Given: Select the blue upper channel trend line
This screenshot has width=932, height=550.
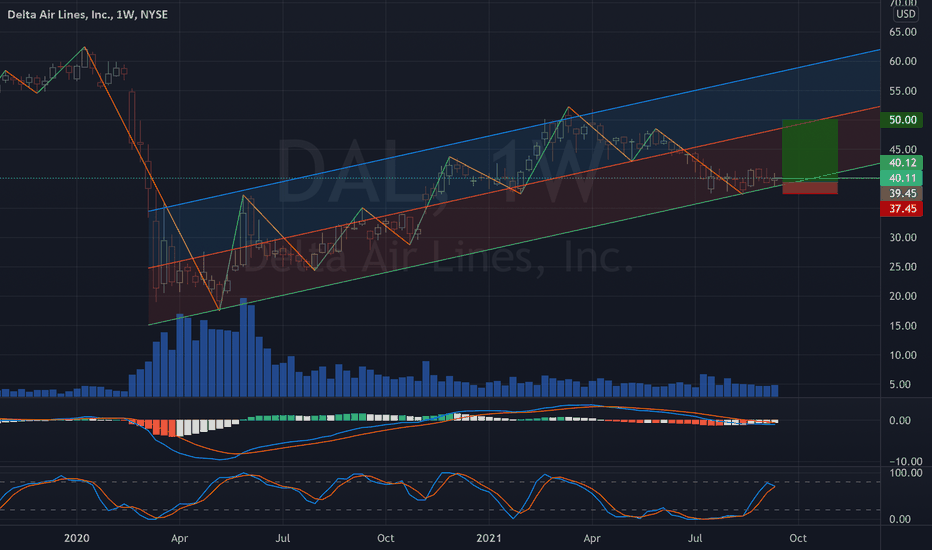Looking at the screenshot, I should point(514,130).
